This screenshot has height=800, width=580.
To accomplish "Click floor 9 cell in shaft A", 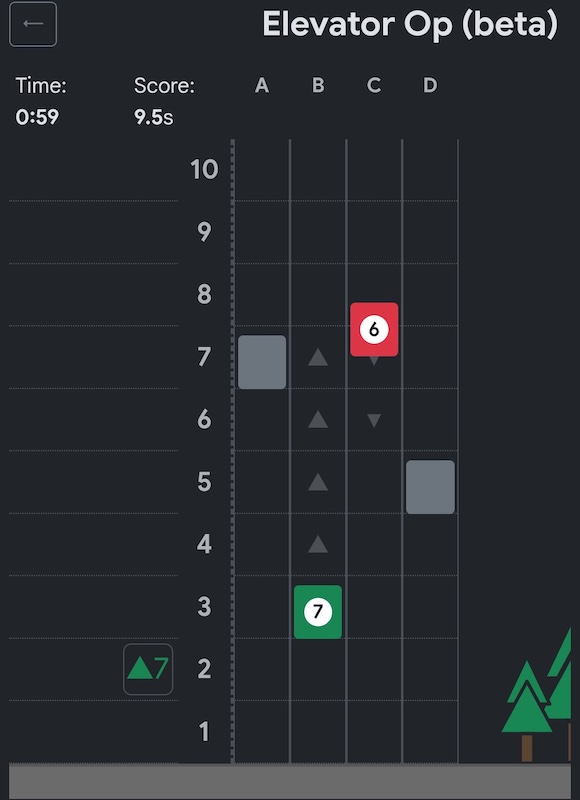I will [x=262, y=232].
